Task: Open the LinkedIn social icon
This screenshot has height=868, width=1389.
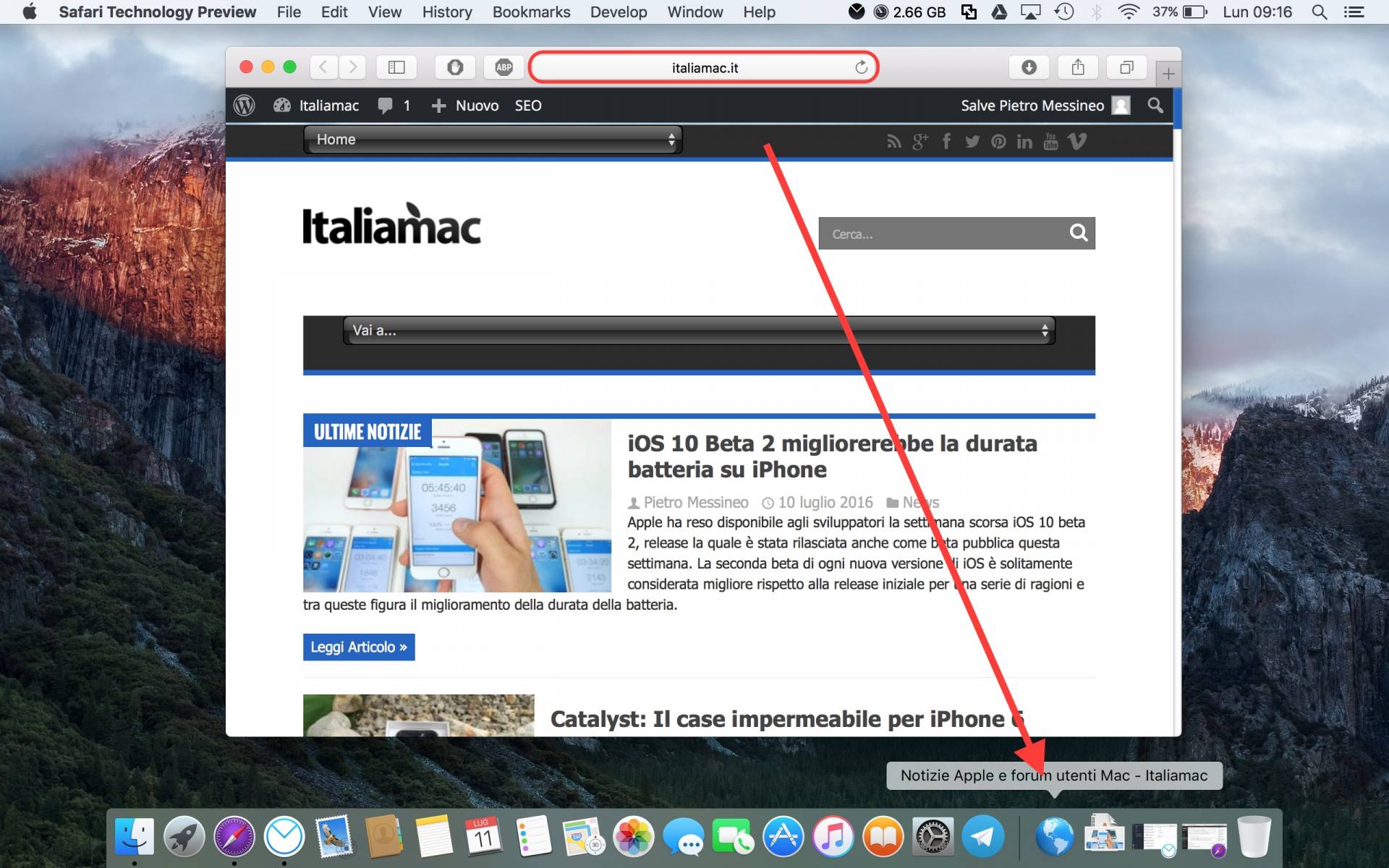Action: (1024, 142)
